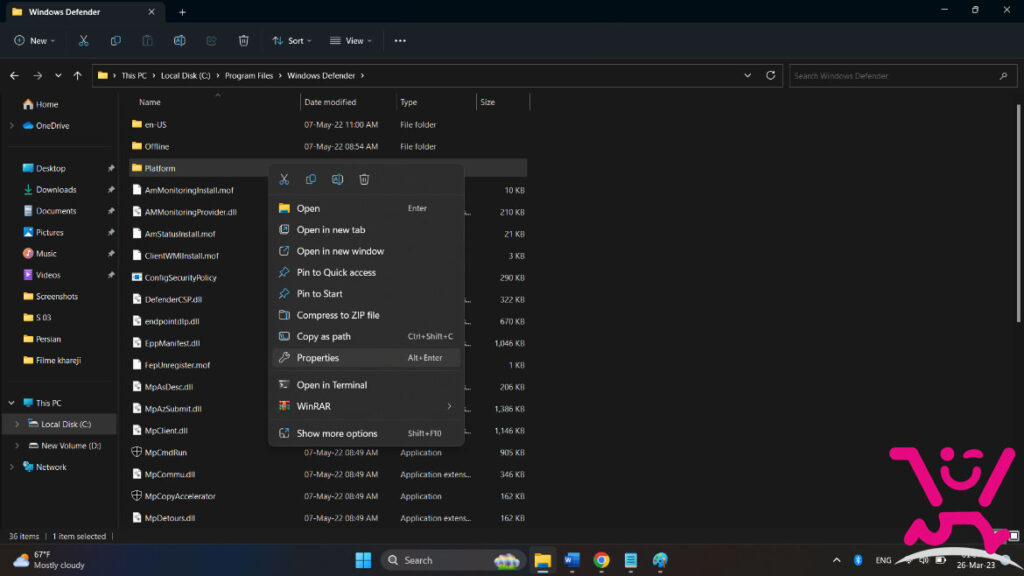Viewport: 1024px width, 576px height.
Task: Click the cut icon in the context menu
Action: (284, 179)
